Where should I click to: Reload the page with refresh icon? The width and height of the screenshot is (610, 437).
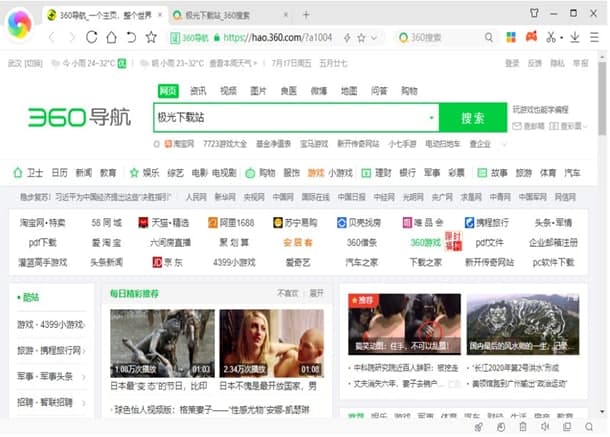(x=91, y=37)
